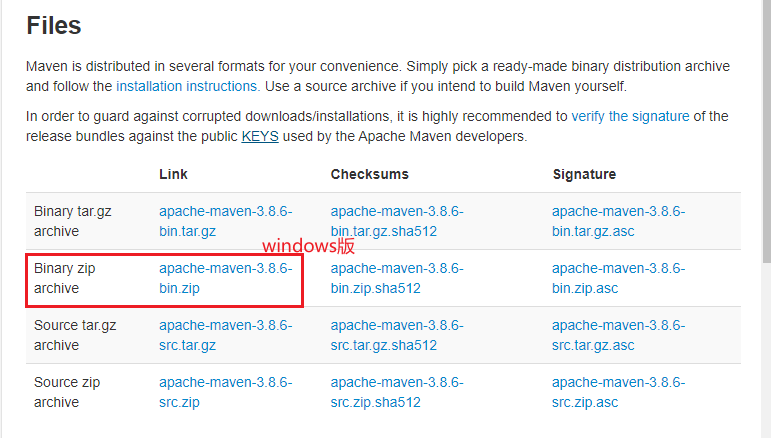Open the bin.tar.gz.sha512 checksum link

pos(397,221)
